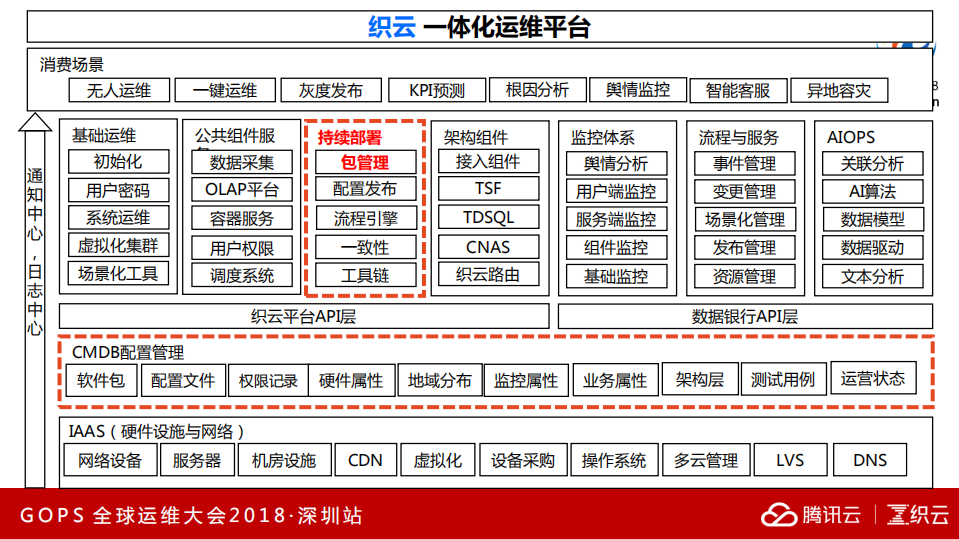Select the DNS box

(870, 460)
